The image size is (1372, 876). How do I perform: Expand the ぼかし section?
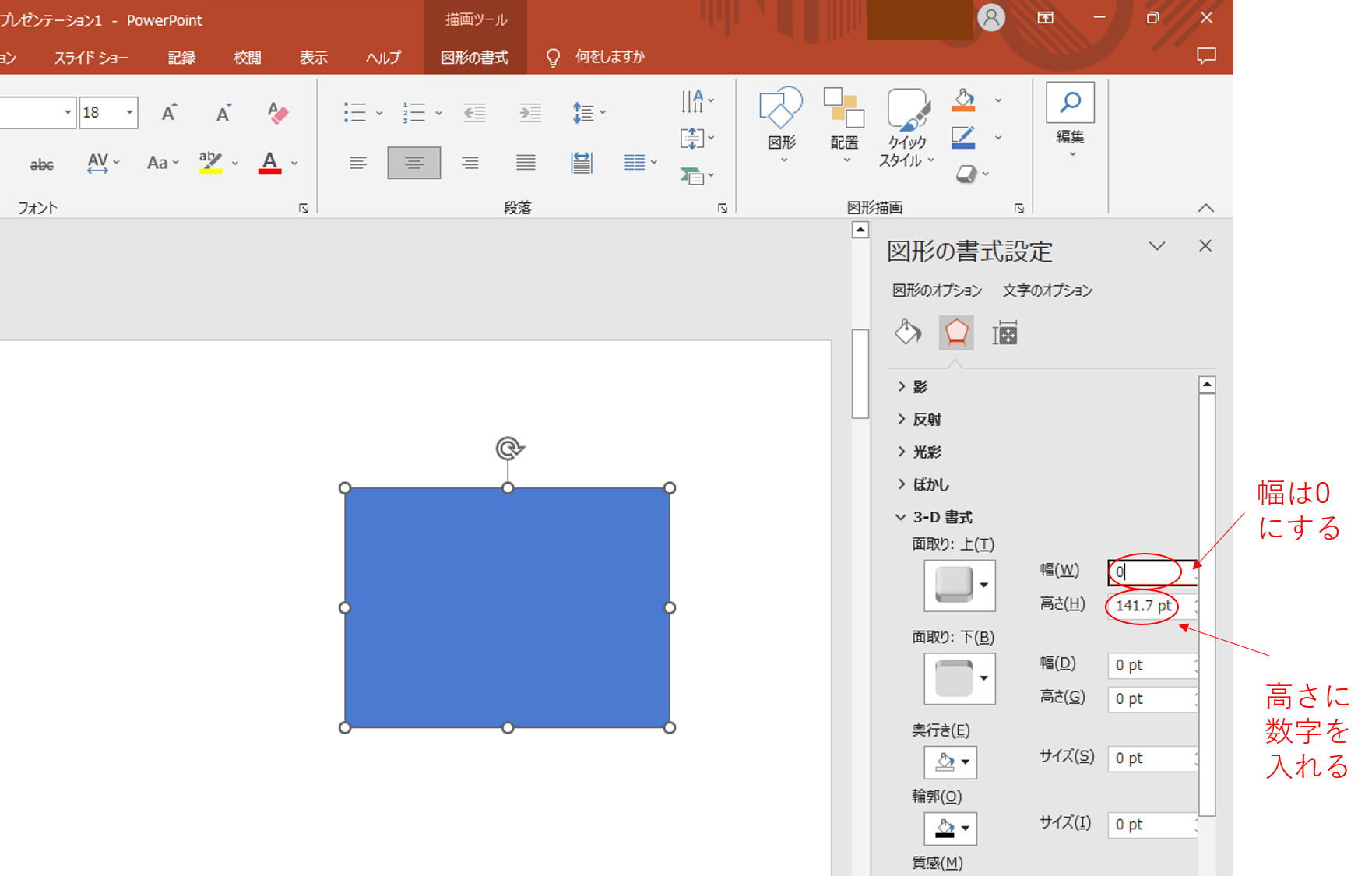click(x=923, y=484)
